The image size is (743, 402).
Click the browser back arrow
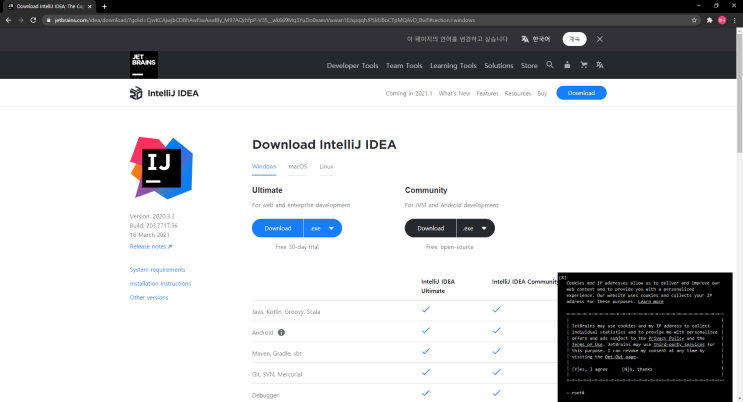8,20
